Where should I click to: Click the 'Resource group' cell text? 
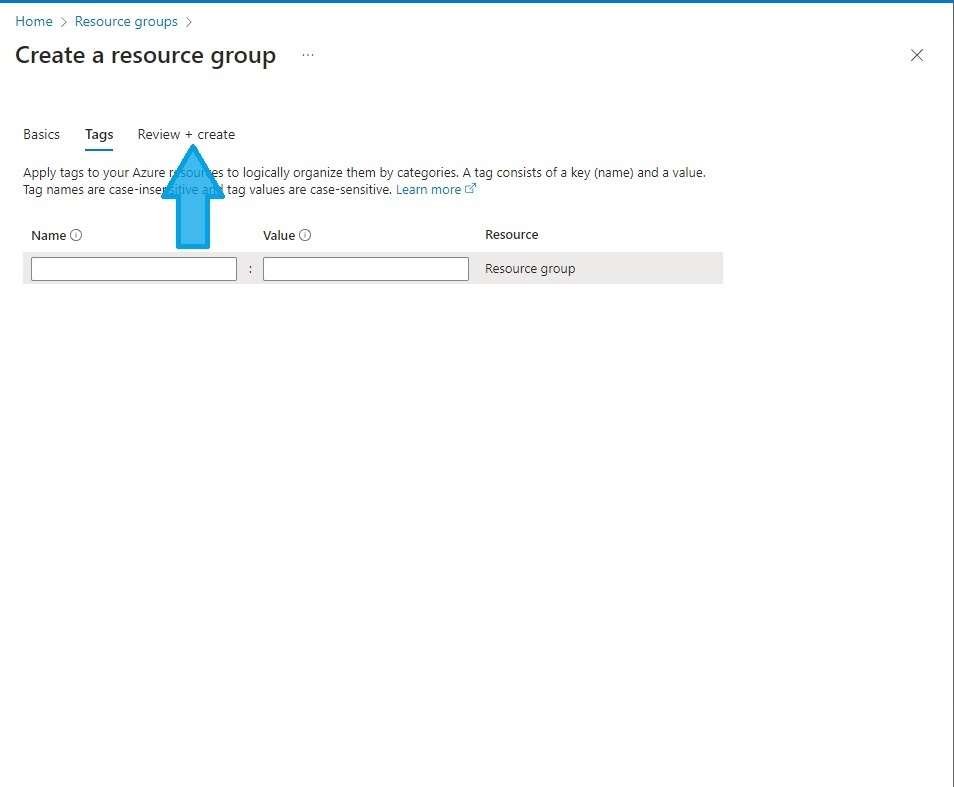[x=530, y=269]
